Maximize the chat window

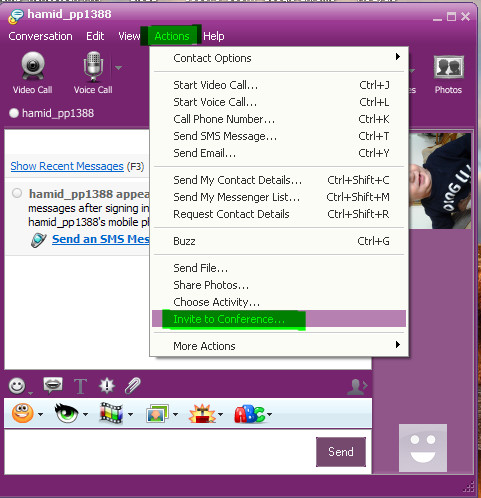point(451,17)
